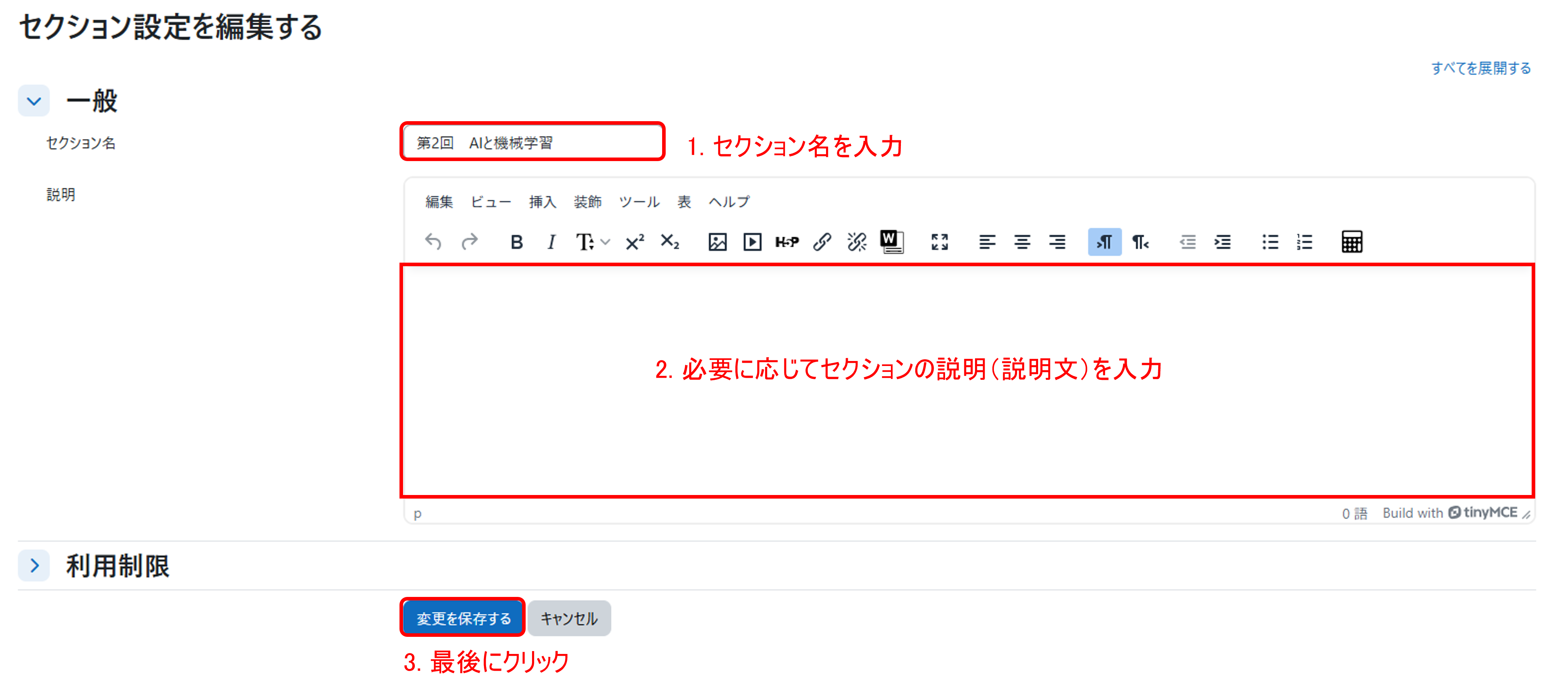Viewport: 1568px width, 691px height.
Task: Collapse the 一般 section chevron
Action: 33,101
